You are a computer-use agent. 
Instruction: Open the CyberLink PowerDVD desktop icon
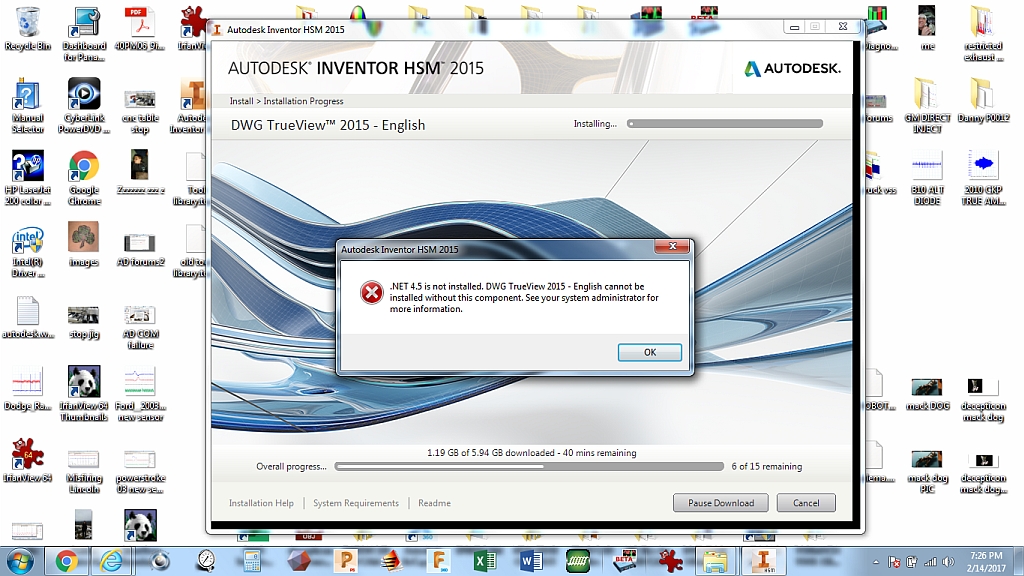(x=83, y=97)
